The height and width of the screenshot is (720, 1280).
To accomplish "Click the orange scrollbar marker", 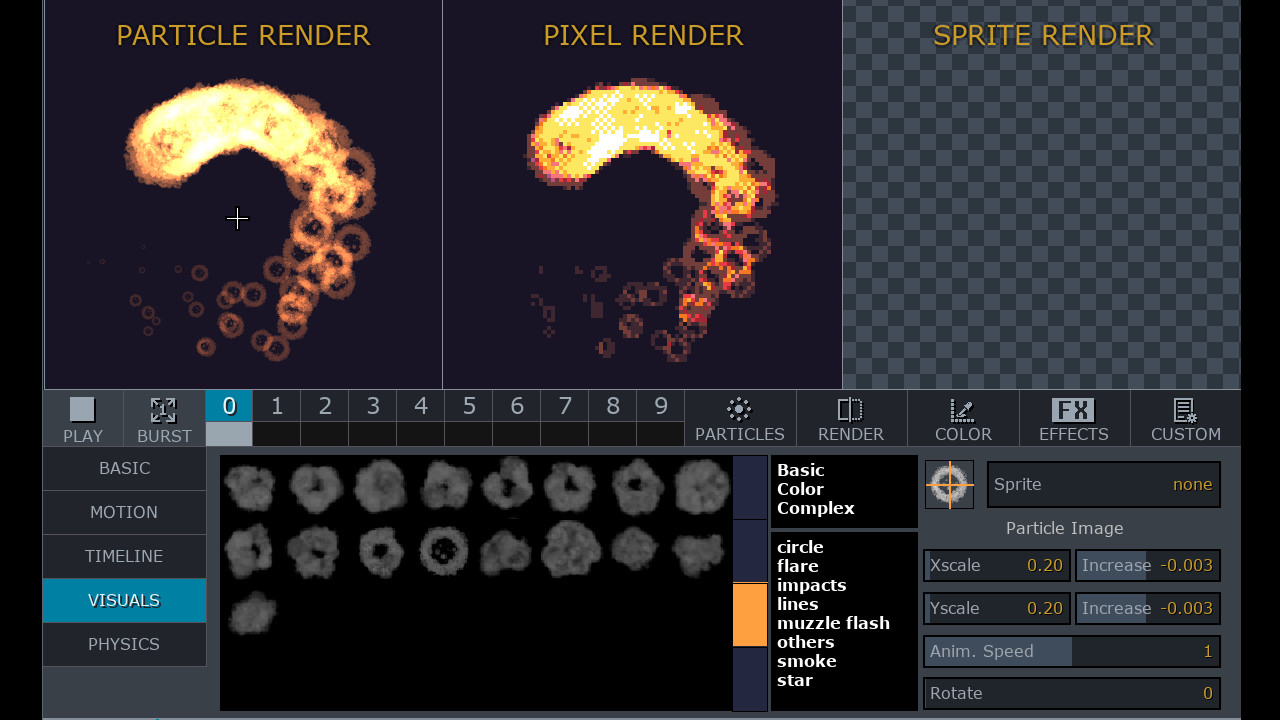I will pos(750,615).
